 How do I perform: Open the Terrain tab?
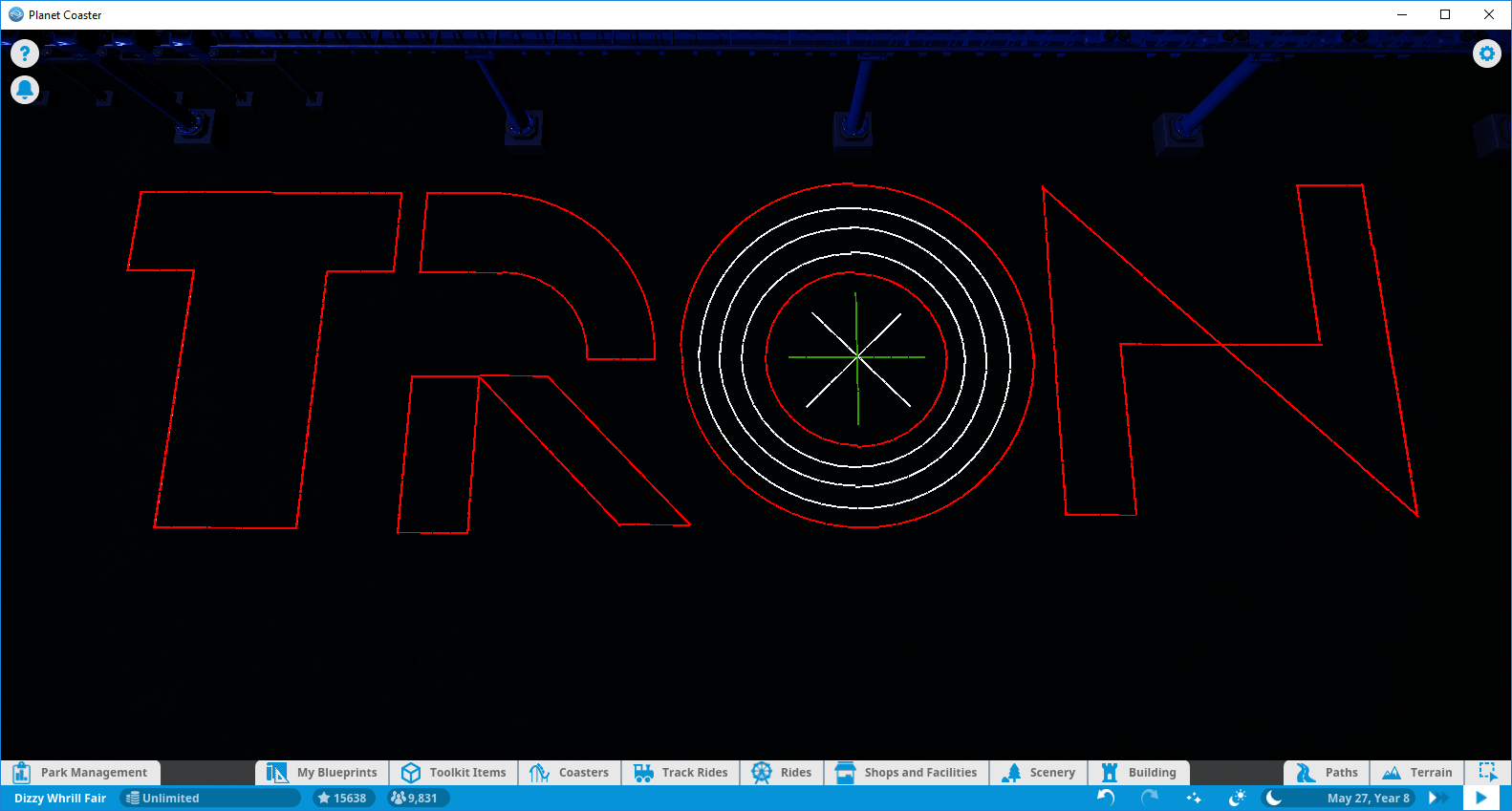[x=1417, y=773]
